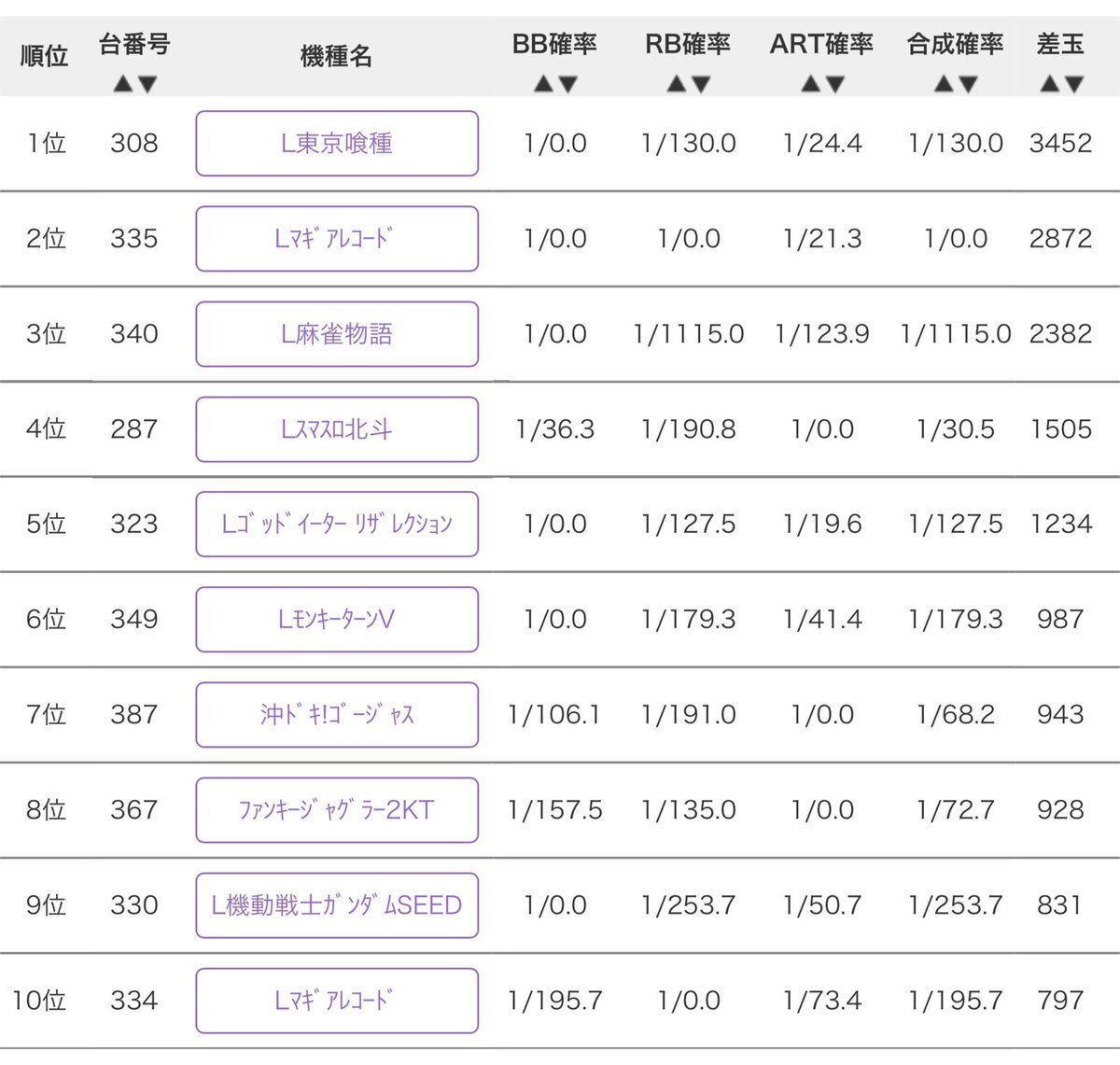Click BB確率 value 1/157.5
Image resolution: width=1120 pixels, height=1065 pixels.
tap(555, 810)
